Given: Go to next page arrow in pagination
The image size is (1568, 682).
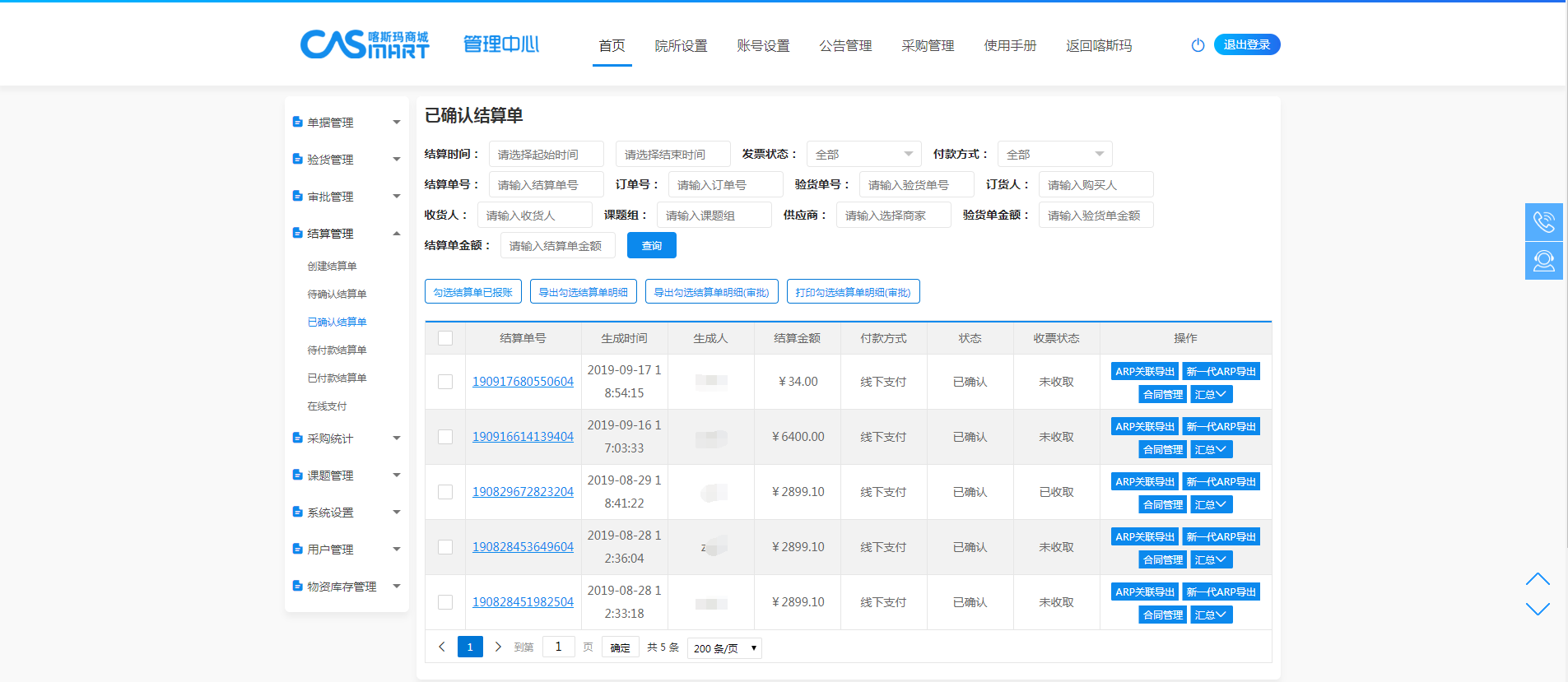Looking at the screenshot, I should 498,647.
